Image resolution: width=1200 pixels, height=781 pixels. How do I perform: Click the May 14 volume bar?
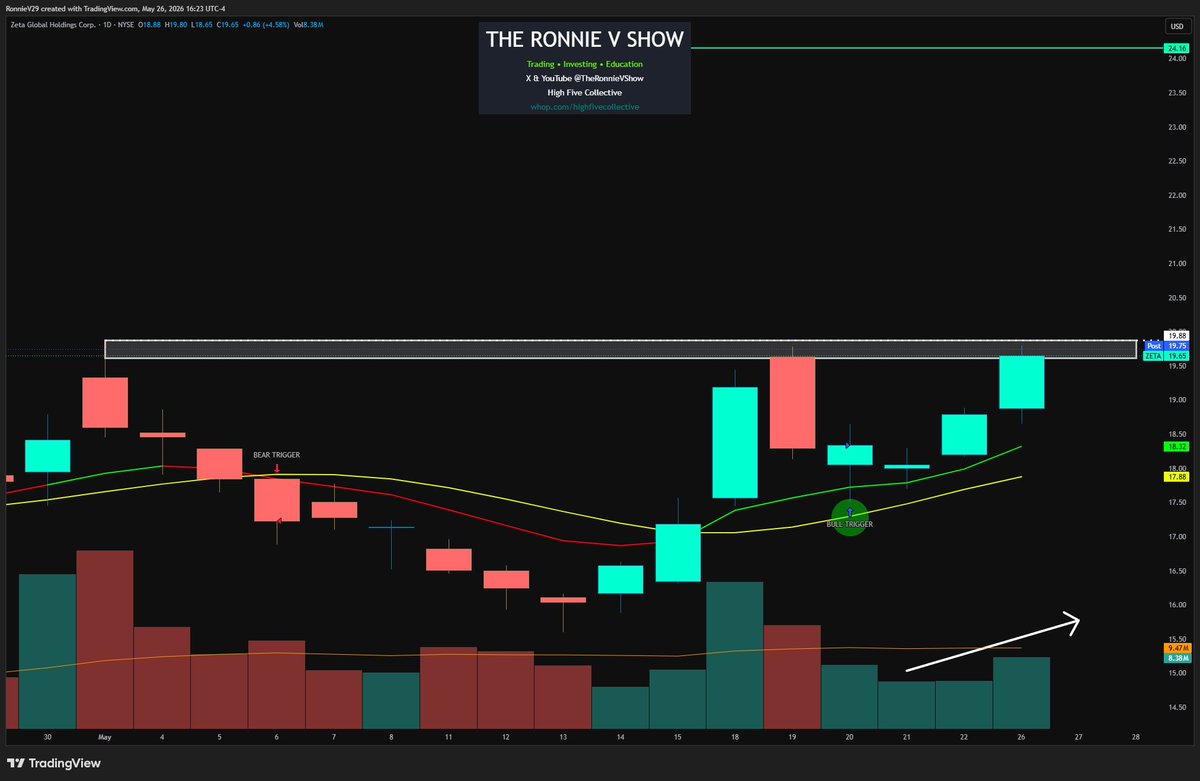pos(621,708)
